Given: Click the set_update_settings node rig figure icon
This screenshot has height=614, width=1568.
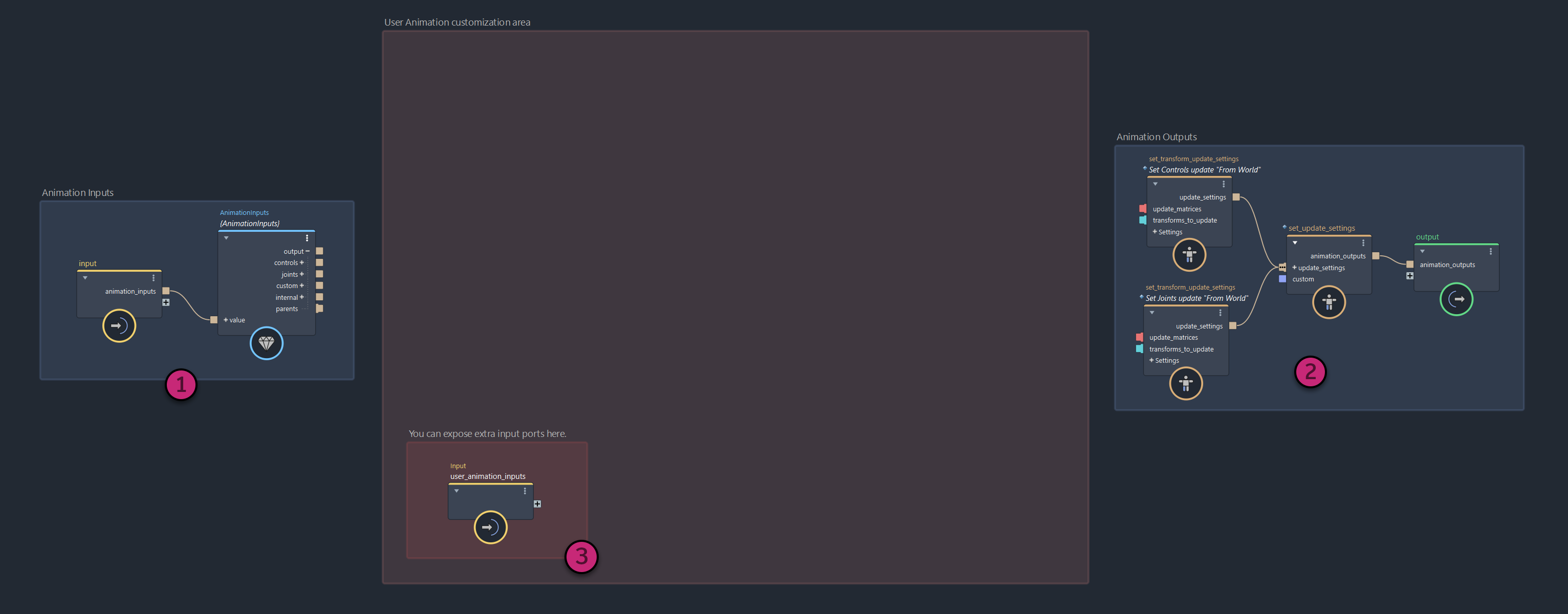Looking at the screenshot, I should pyautogui.click(x=1328, y=302).
